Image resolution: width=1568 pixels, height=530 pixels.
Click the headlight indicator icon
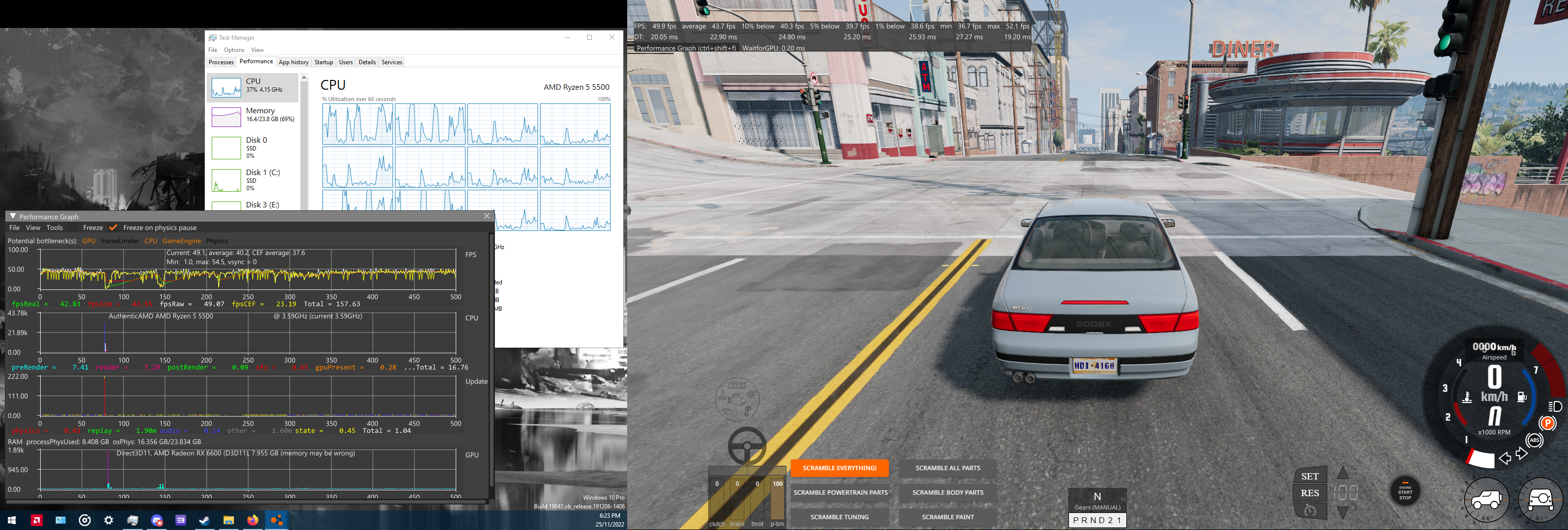point(1555,406)
